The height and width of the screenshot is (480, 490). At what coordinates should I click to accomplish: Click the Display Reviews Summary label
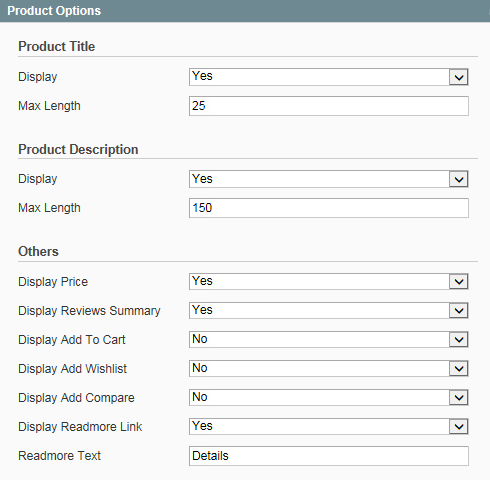click(x=89, y=311)
